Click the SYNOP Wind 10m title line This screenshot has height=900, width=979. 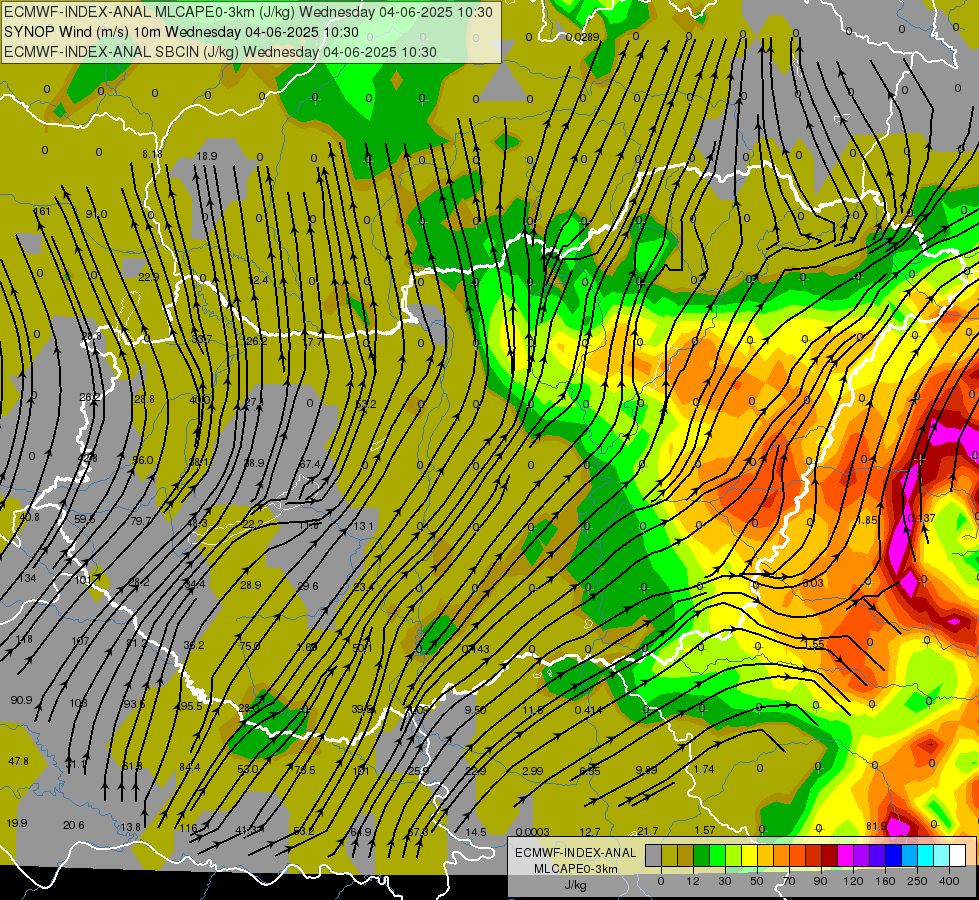coord(181,32)
